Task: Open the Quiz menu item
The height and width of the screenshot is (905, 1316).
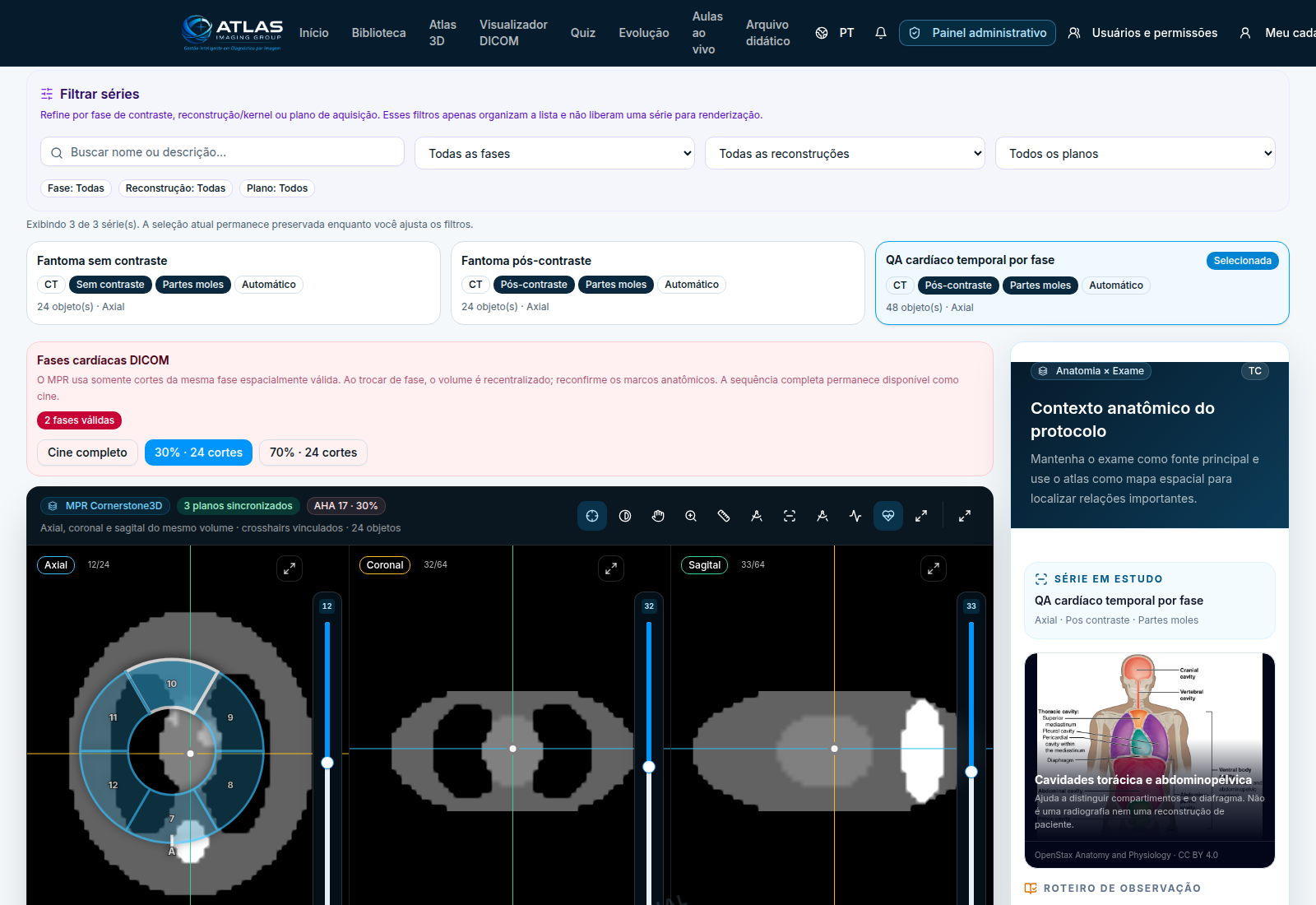Action: [583, 33]
